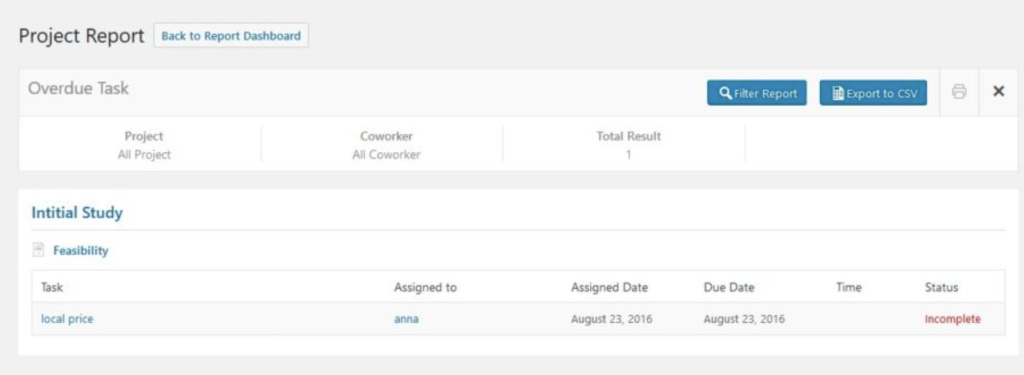
Task: Export the report to CSV
Action: pos(873,93)
